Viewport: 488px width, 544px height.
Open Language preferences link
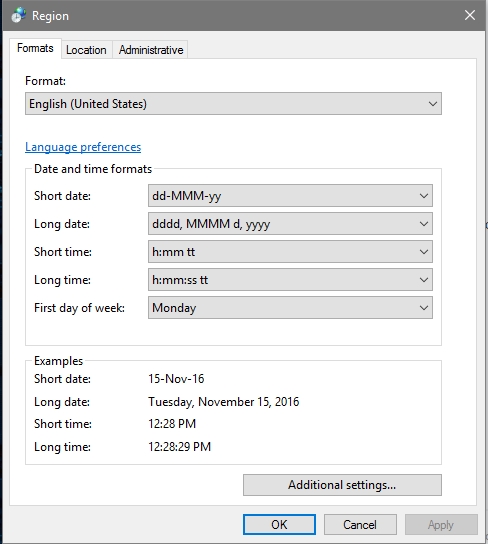click(x=83, y=147)
